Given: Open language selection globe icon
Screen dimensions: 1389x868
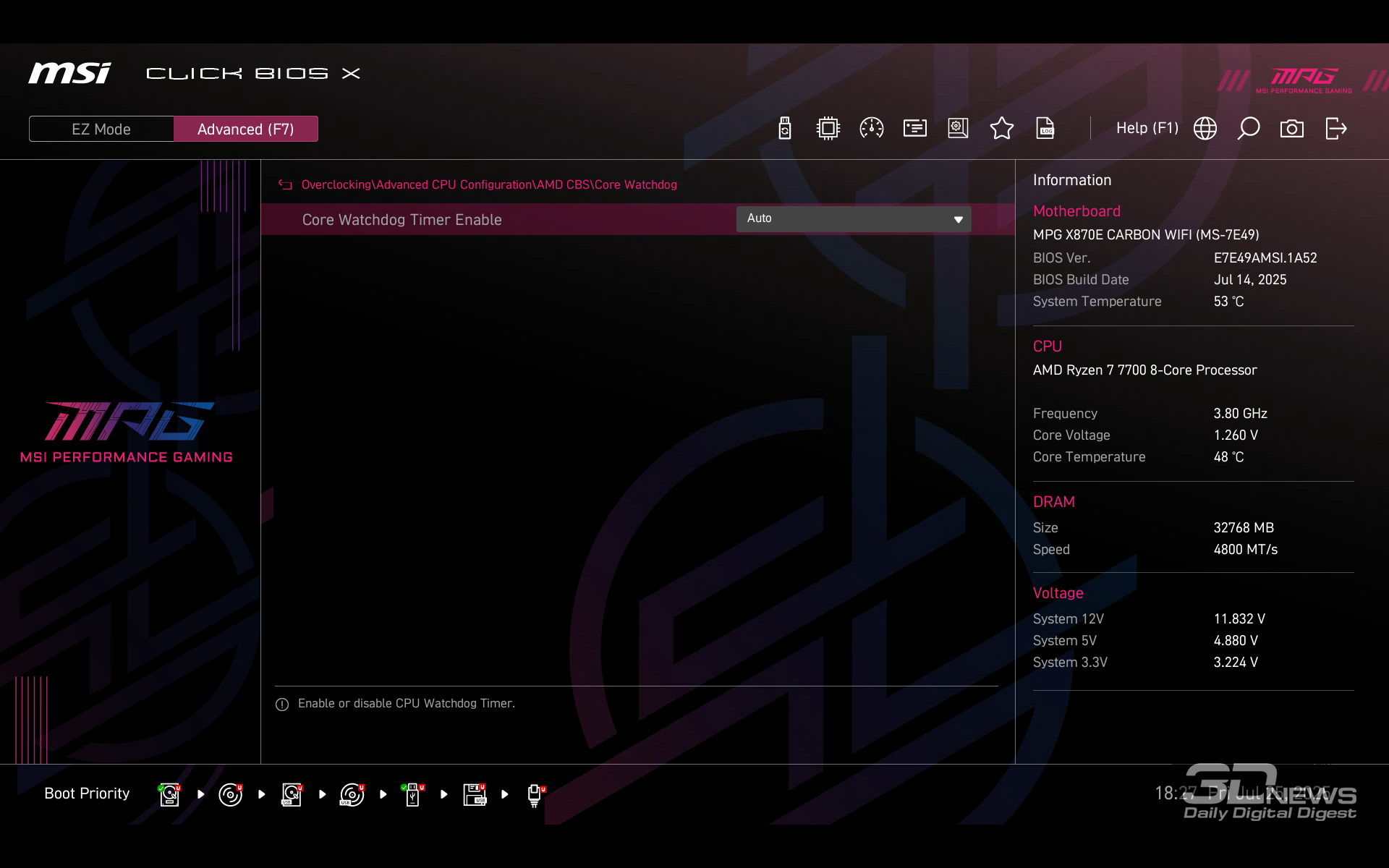Looking at the screenshot, I should pyautogui.click(x=1205, y=129).
